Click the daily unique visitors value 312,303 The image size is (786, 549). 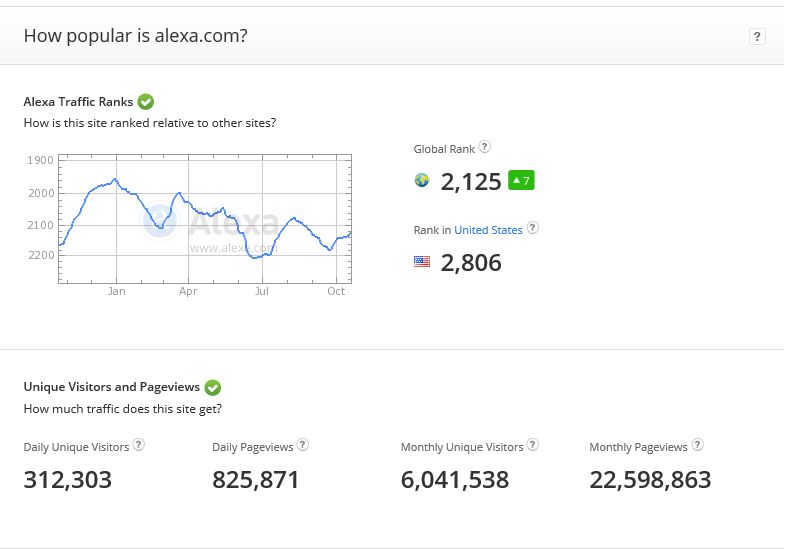click(68, 480)
